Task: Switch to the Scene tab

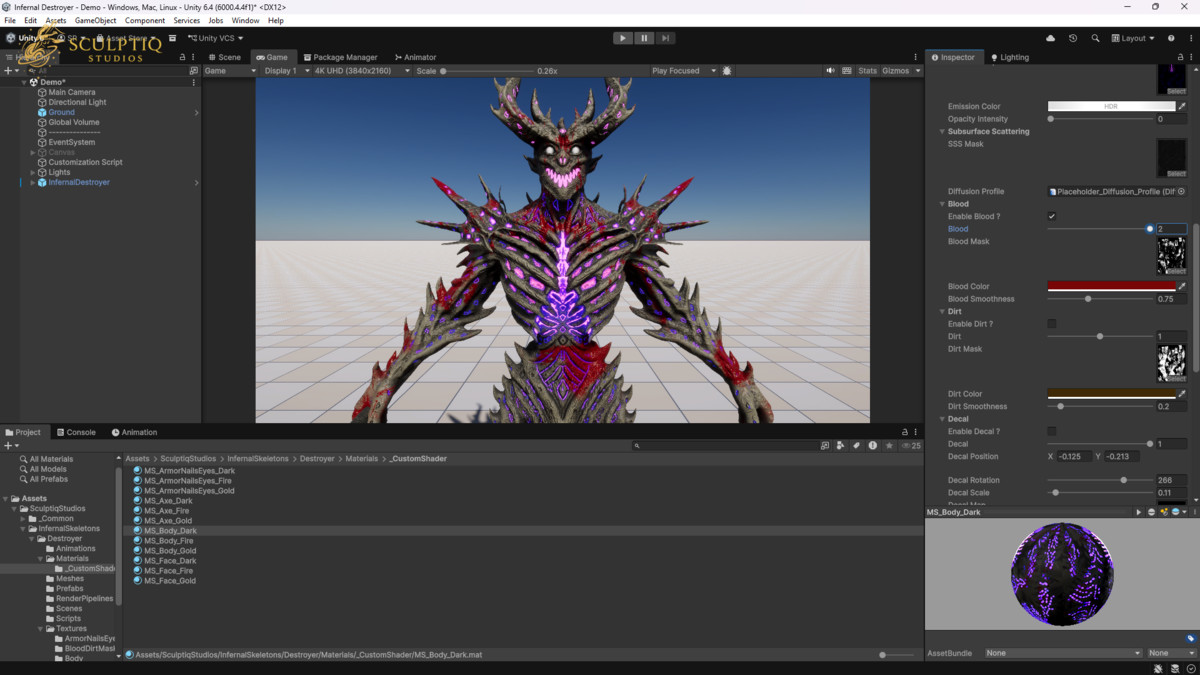Action: (x=225, y=57)
